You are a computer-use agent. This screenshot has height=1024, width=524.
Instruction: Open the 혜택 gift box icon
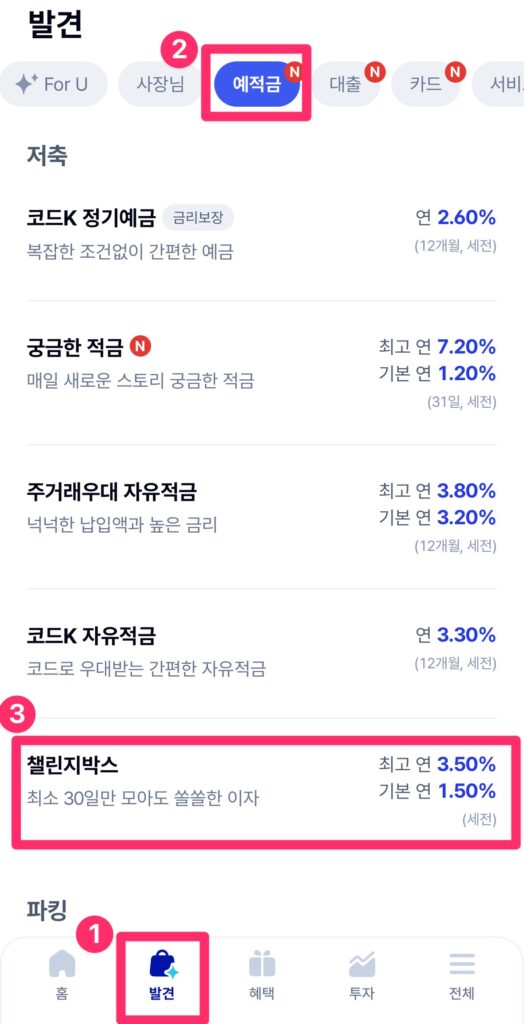tap(261, 964)
